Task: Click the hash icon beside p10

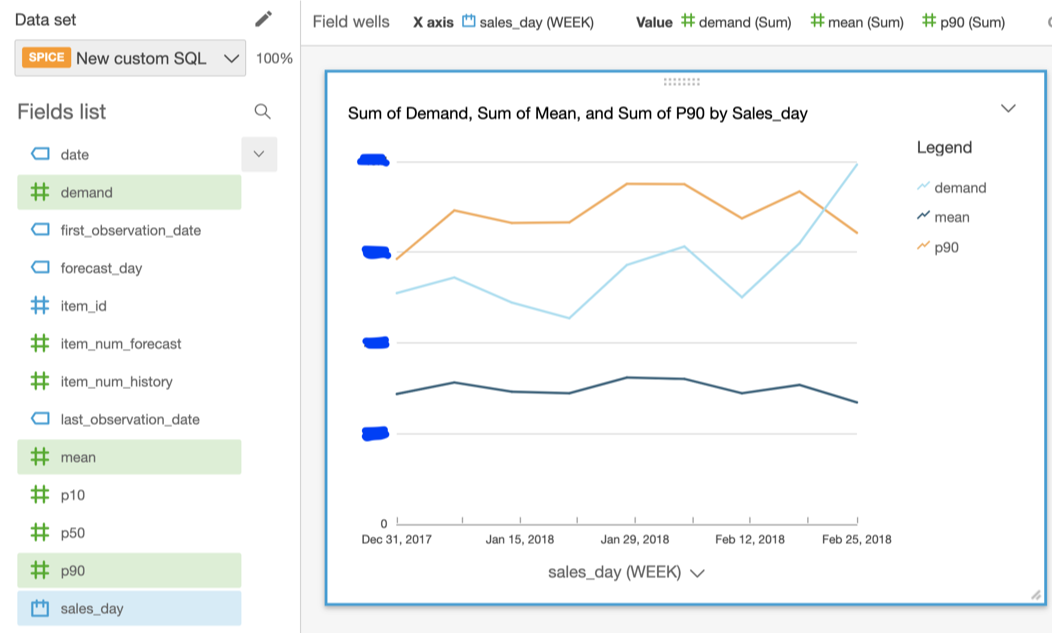Action: click(40, 495)
